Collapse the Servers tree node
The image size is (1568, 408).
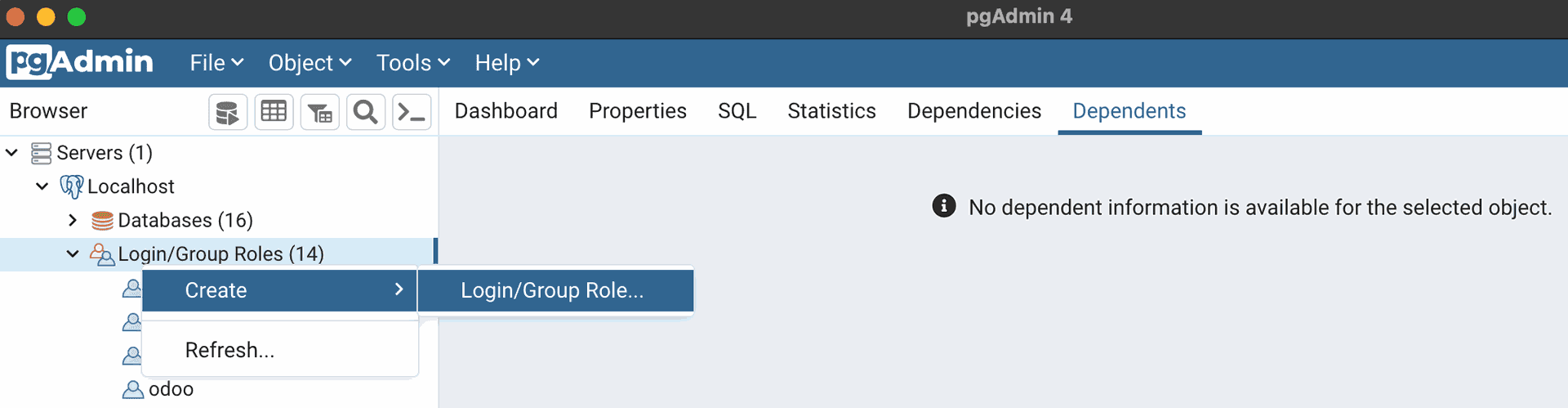click(x=12, y=153)
